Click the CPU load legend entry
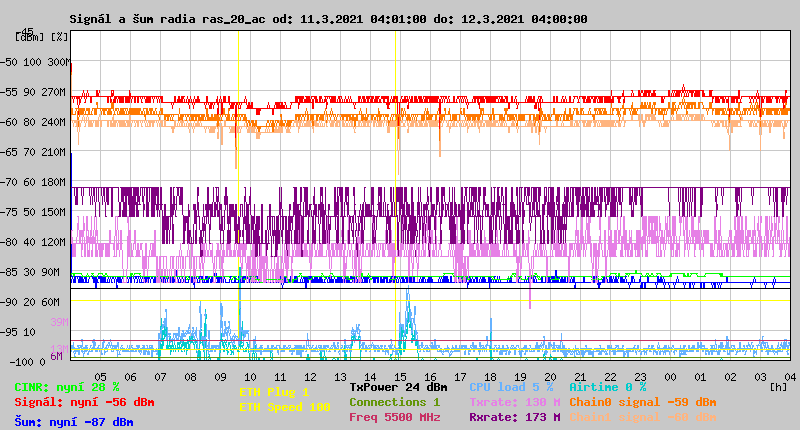Image resolution: width=800 pixels, height=430 pixels. tap(510, 387)
